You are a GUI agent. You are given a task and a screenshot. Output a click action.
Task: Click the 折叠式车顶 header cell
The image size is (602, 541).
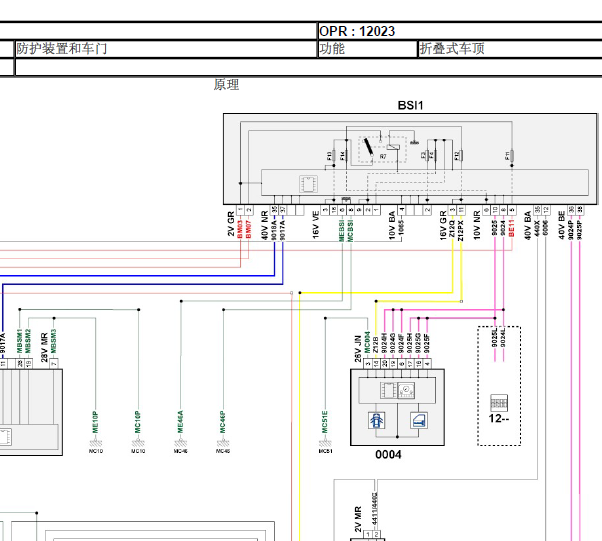510,49
